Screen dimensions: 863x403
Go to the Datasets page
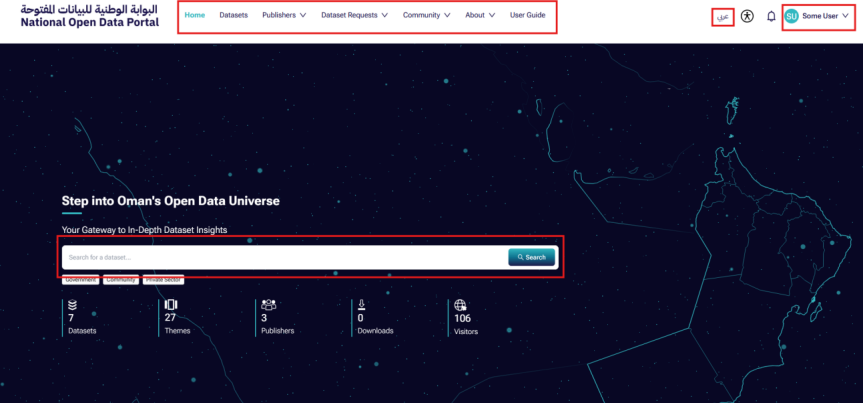point(233,15)
